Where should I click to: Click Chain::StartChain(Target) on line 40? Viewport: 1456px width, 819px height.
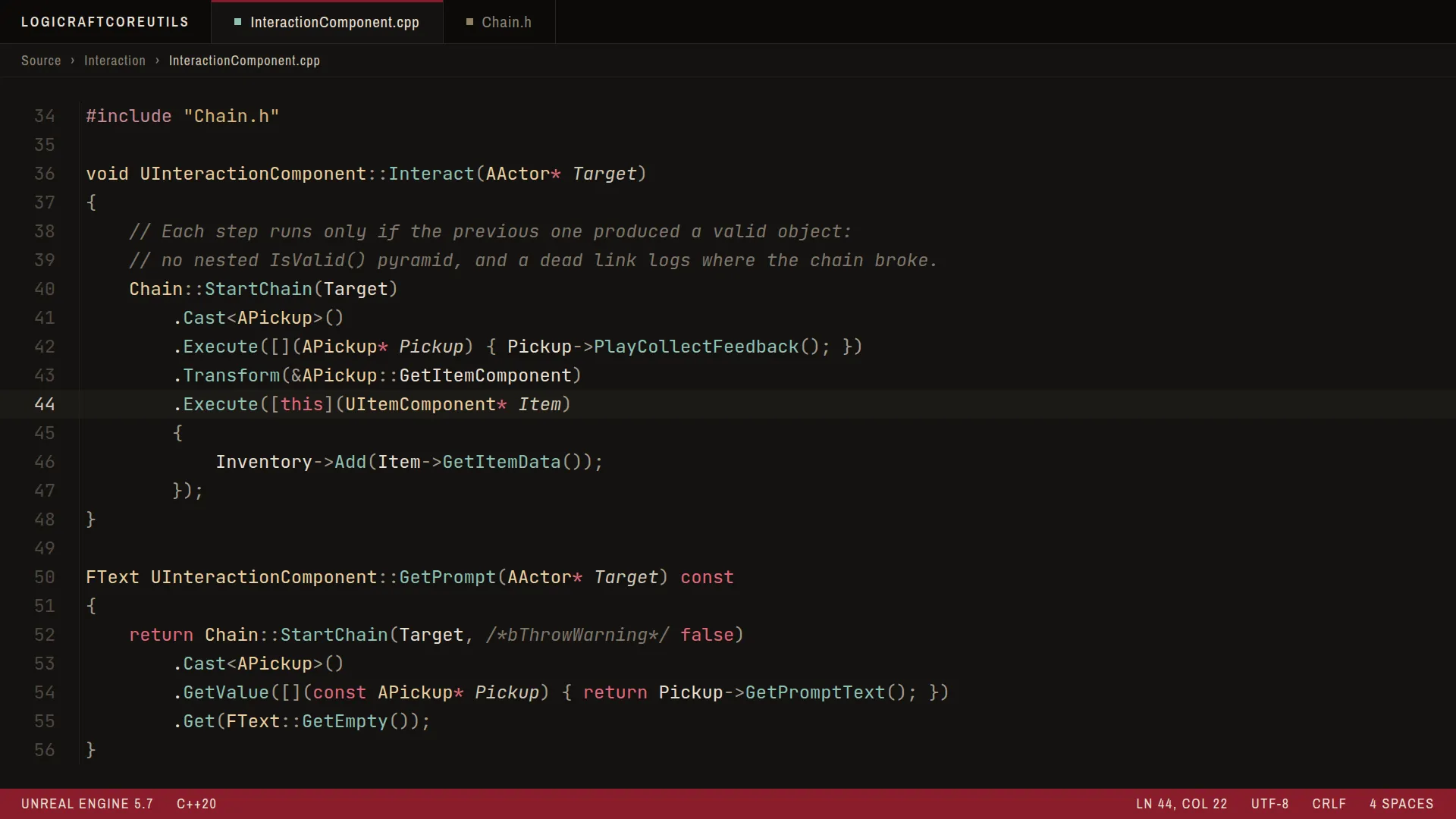[x=264, y=289]
